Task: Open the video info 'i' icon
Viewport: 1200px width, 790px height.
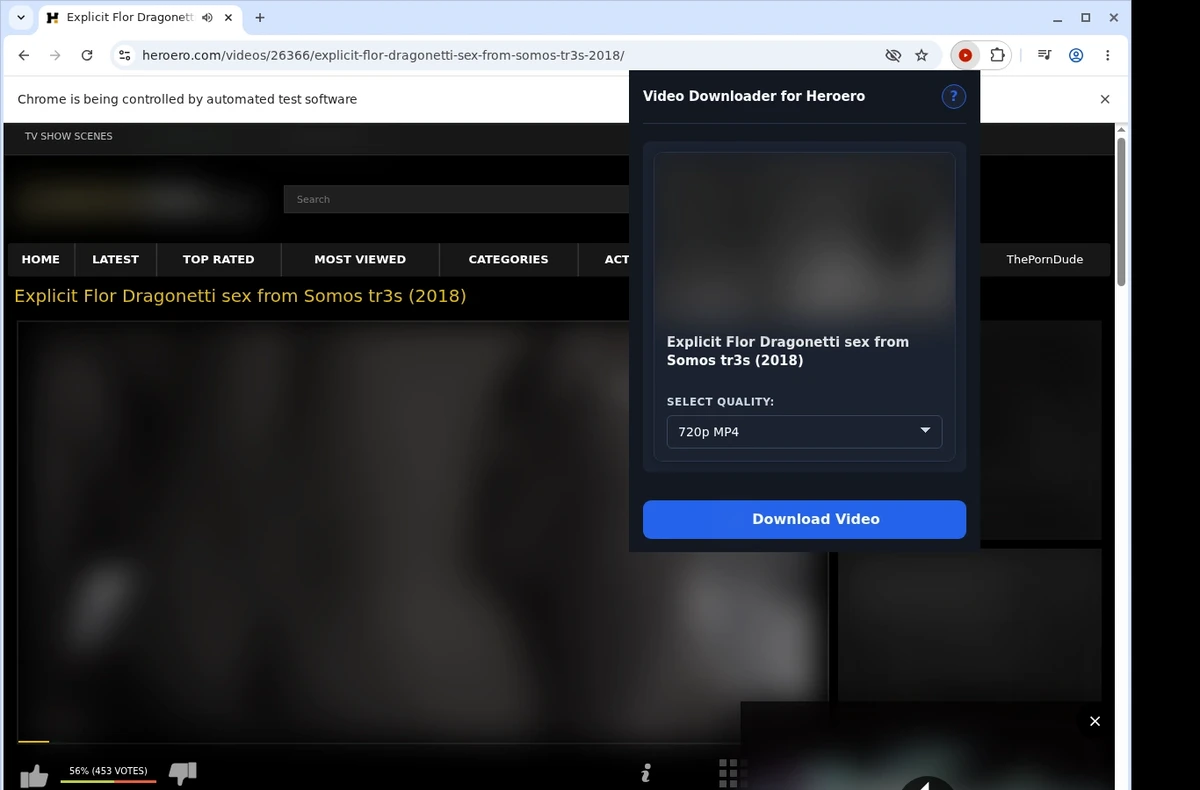Action: click(x=646, y=773)
